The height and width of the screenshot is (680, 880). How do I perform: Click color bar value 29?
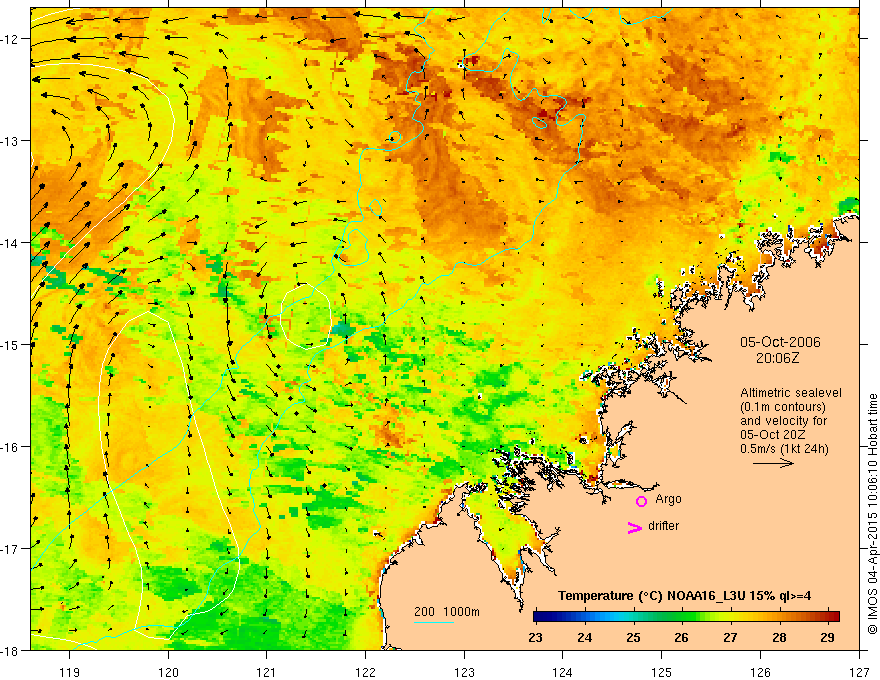827,637
